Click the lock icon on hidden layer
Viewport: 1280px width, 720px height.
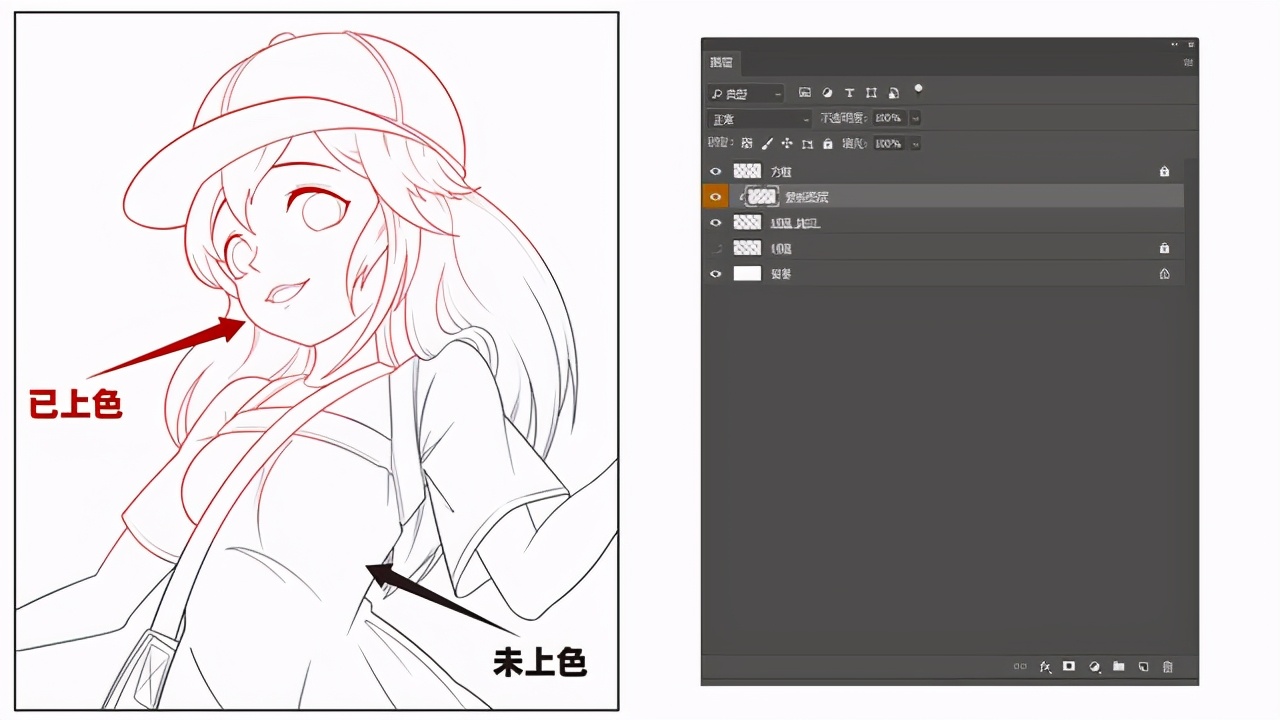[1164, 248]
